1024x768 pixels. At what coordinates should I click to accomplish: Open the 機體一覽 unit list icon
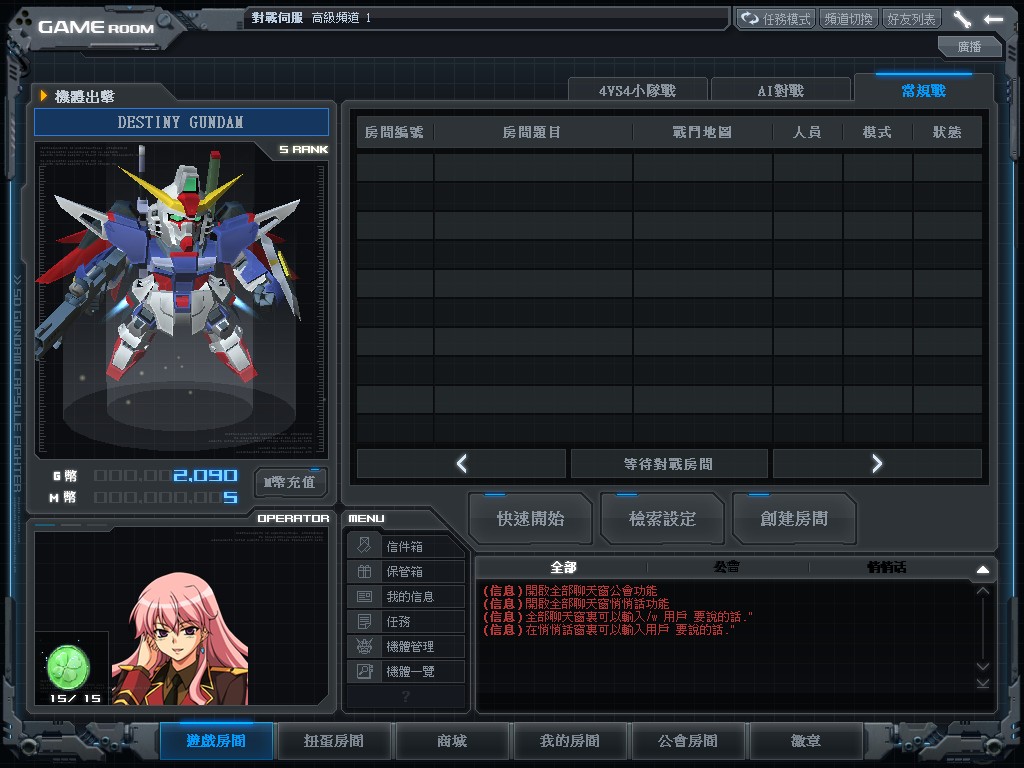364,671
